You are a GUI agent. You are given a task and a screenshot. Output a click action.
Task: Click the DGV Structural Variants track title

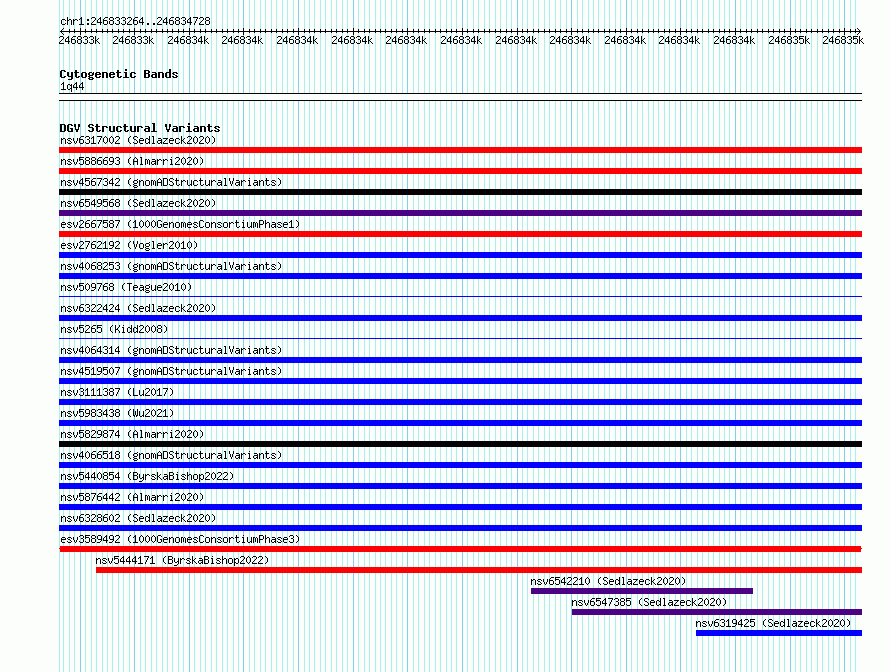click(140, 128)
